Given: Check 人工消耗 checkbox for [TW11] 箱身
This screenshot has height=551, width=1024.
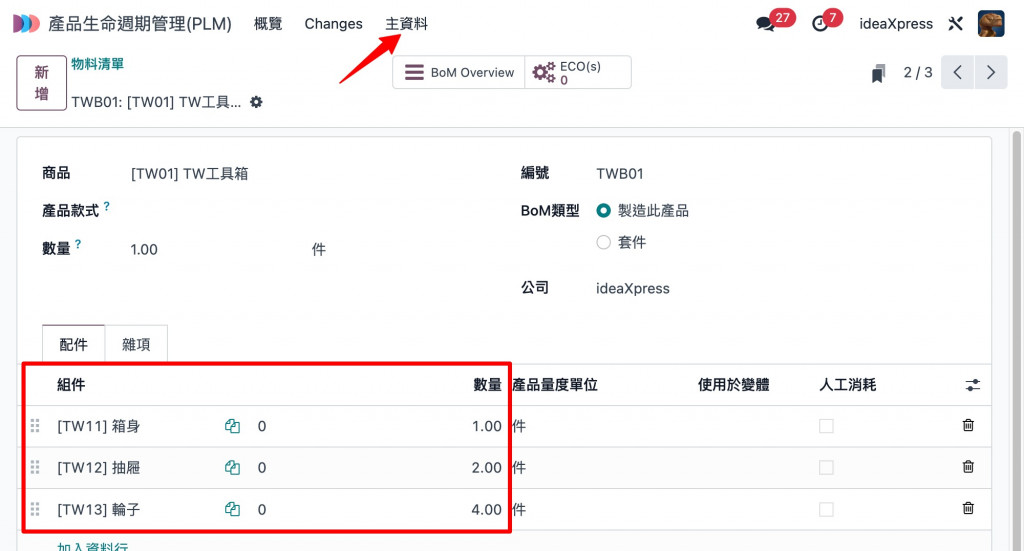Looking at the screenshot, I should [x=826, y=426].
